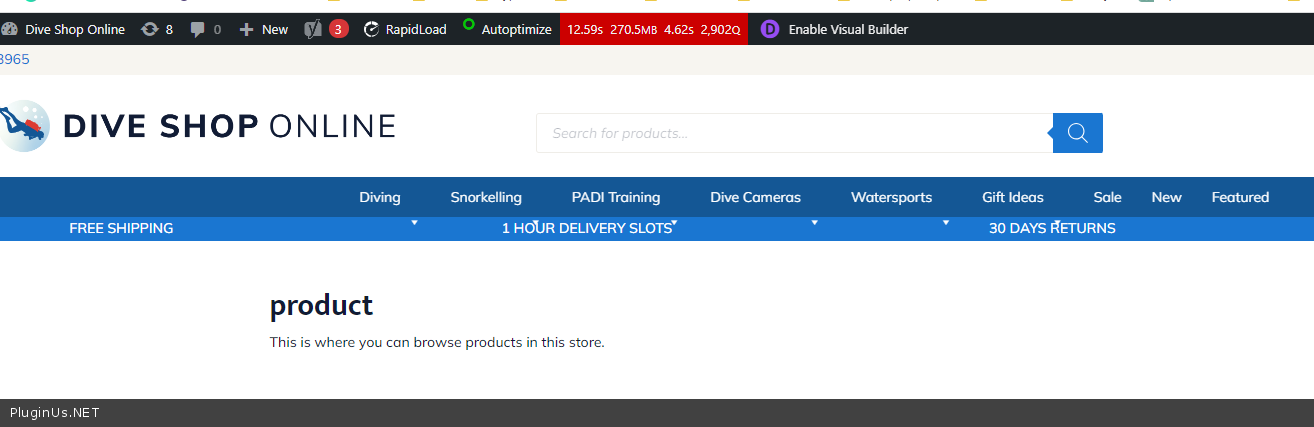Click Enable Visual Builder
Screen dimensions: 1314x427
848,29
